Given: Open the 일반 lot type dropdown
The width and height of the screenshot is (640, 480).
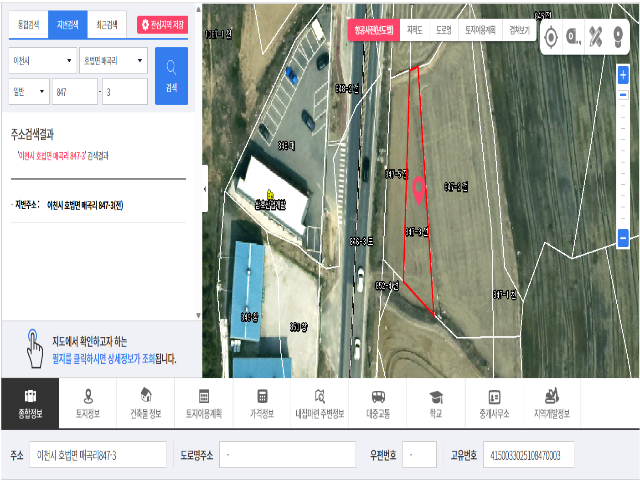Looking at the screenshot, I should (x=28, y=92).
